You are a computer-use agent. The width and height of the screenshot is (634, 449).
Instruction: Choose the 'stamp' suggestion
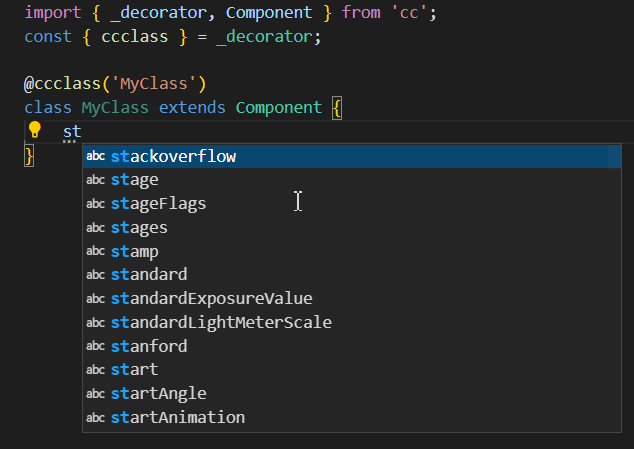pyautogui.click(x=135, y=251)
